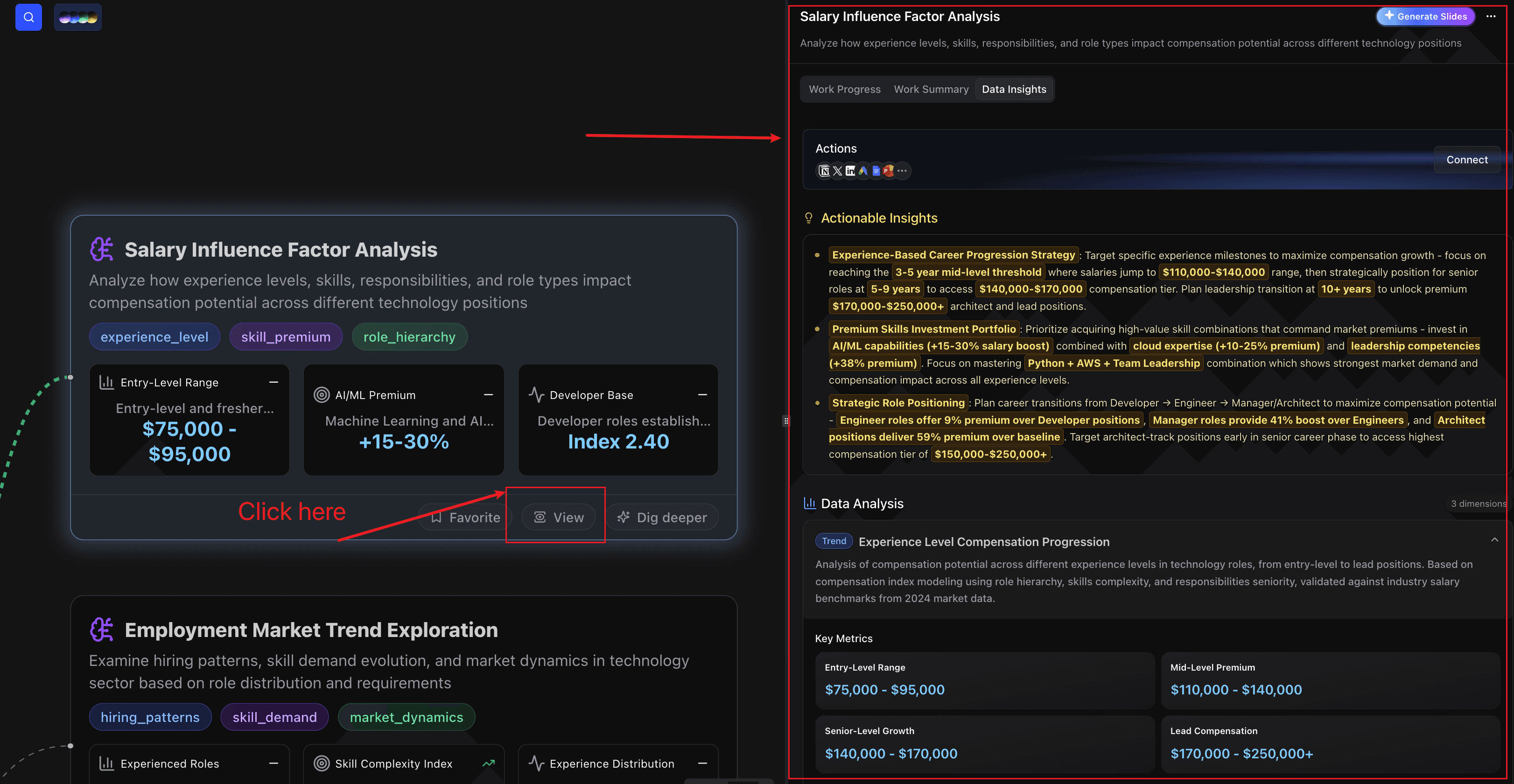Share the analysis to LinkedIn
The image size is (1514, 784).
pos(850,170)
